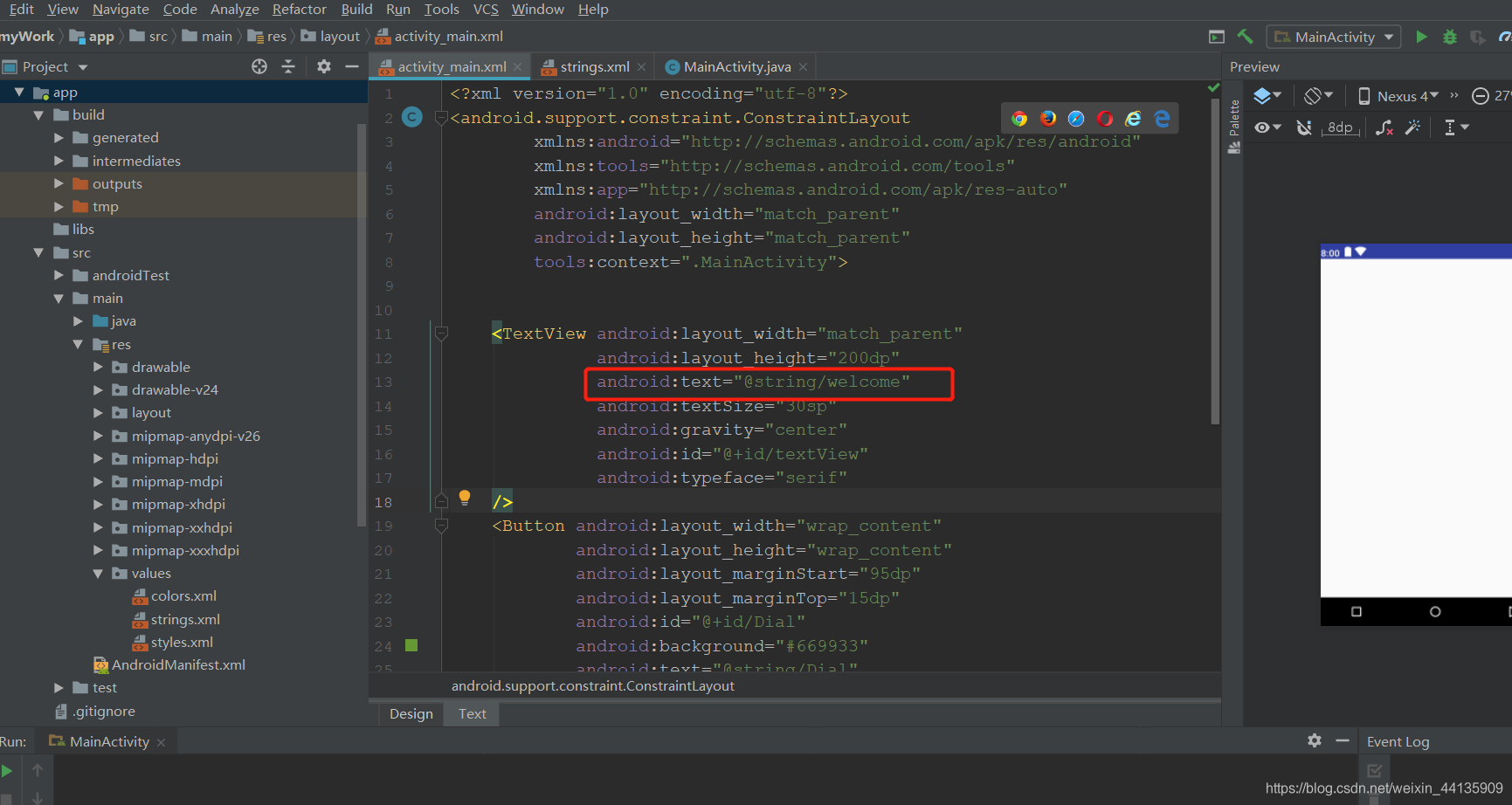Click the zoom out icon in Preview

pos(1481,96)
